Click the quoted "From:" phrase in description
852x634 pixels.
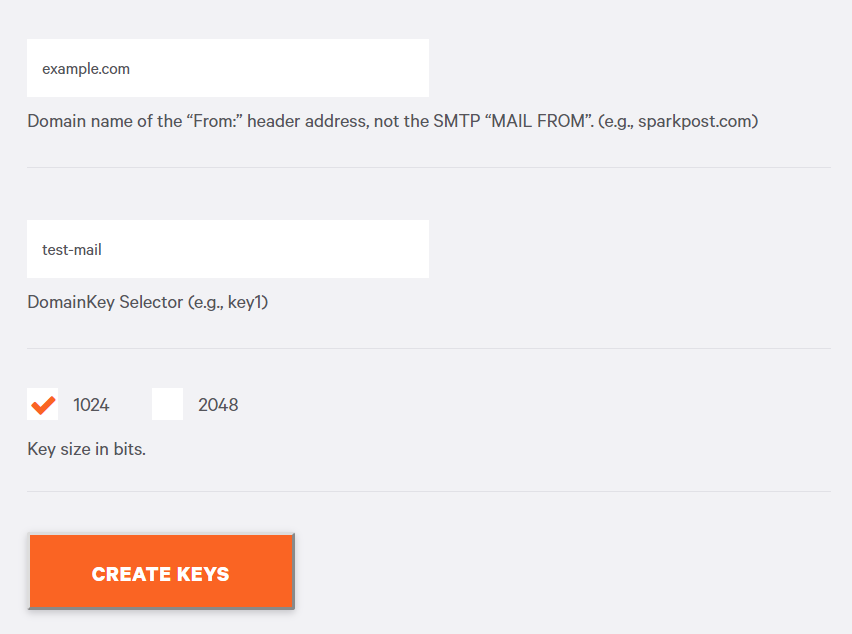point(207,122)
